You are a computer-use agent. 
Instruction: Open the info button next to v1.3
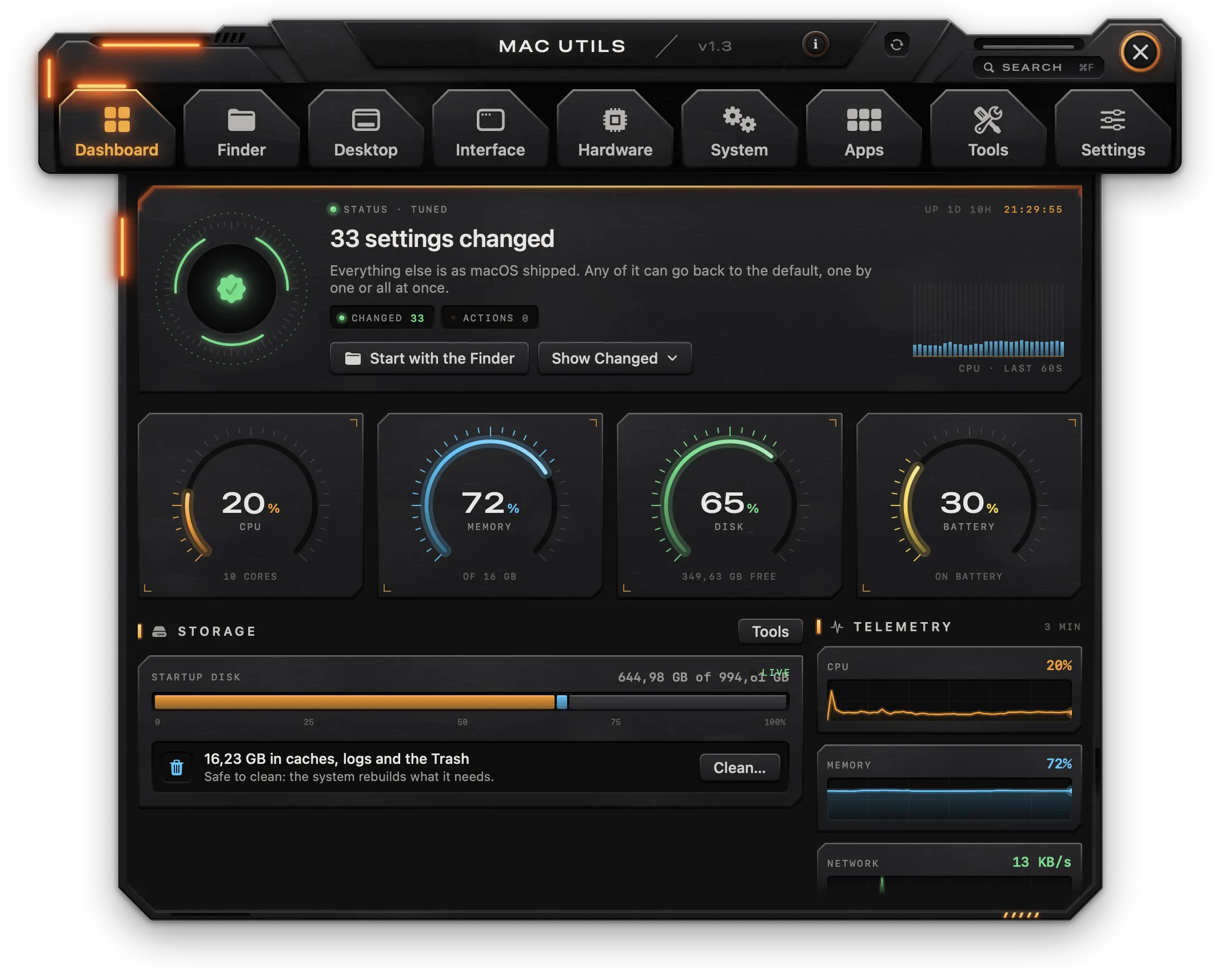click(x=815, y=45)
